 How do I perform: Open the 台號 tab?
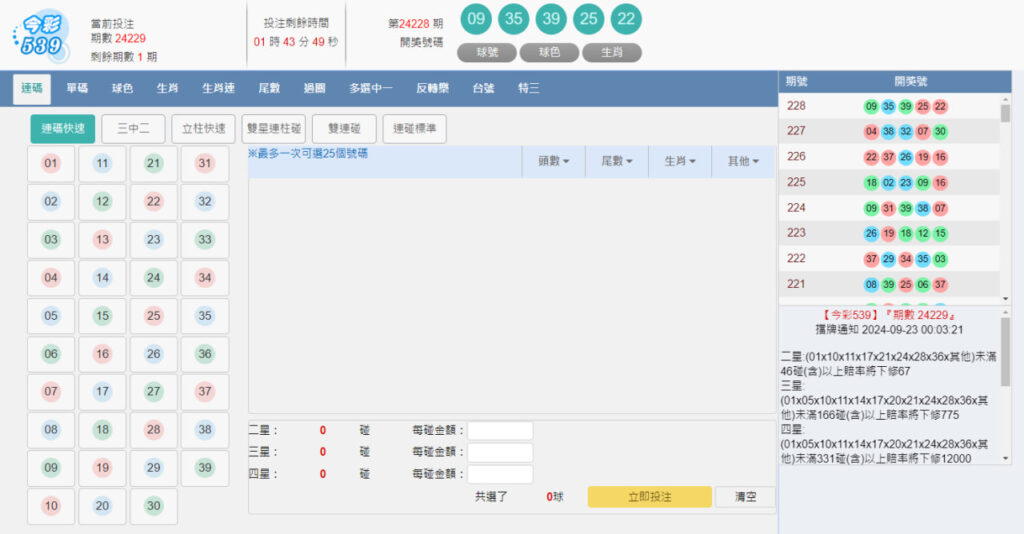484,89
